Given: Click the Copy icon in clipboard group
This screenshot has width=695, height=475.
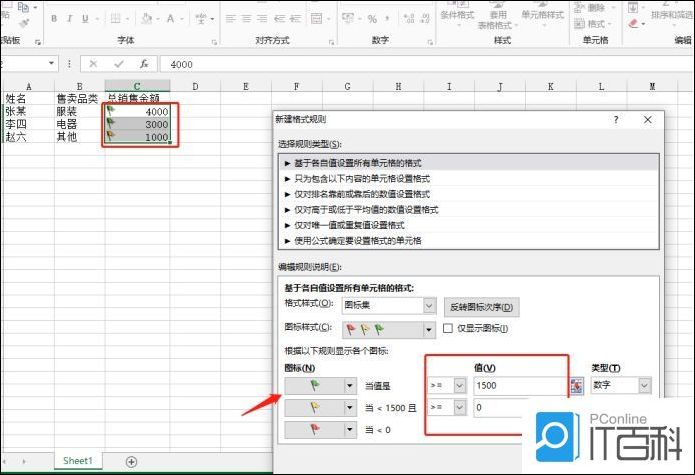Looking at the screenshot, I should pyautogui.click(x=23, y=7).
